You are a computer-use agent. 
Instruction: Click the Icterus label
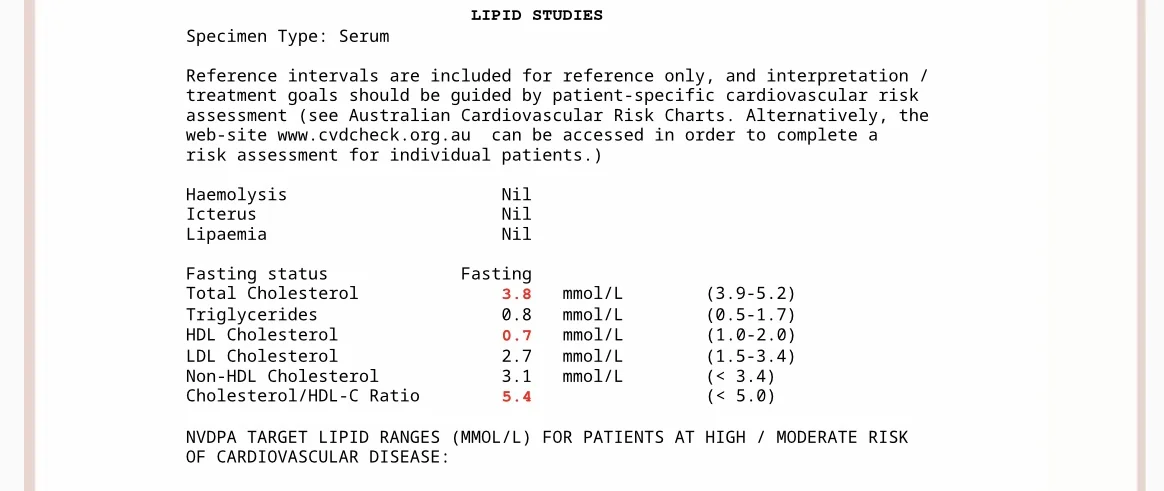pyautogui.click(x=221, y=215)
